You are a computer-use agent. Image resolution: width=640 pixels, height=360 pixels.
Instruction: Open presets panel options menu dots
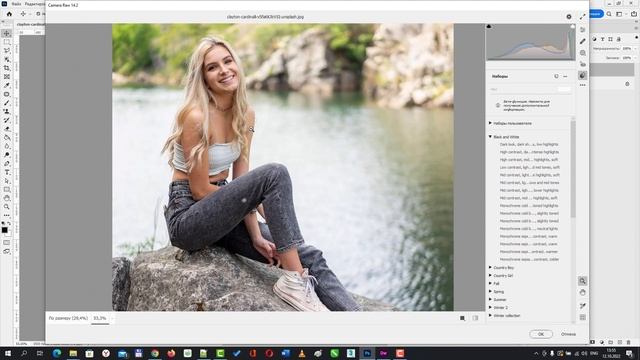[565, 76]
